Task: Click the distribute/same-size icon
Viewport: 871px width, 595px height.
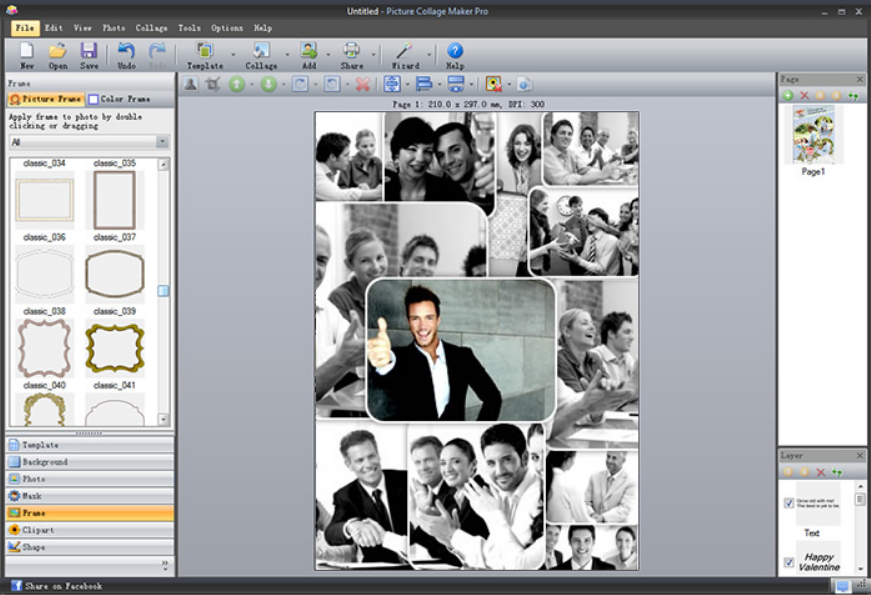Action: pos(455,84)
